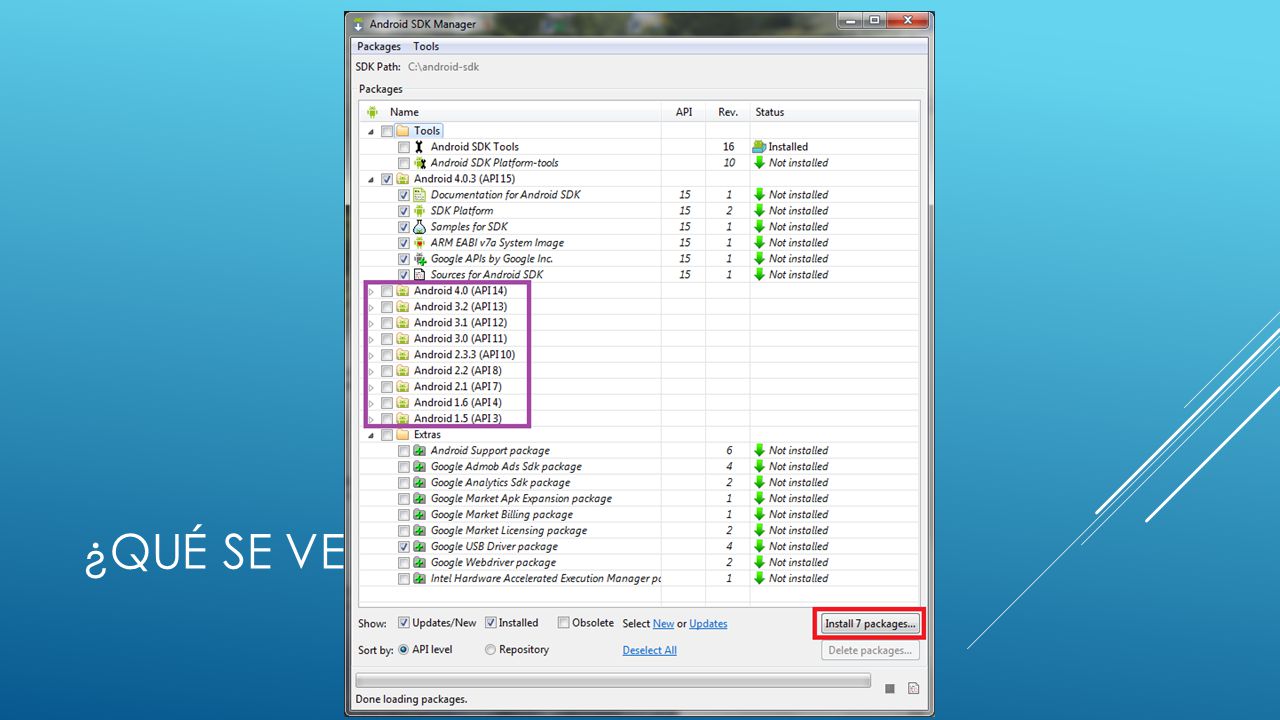Select the Android 1.5 (API 3) row
The width and height of the screenshot is (1280, 720).
pyautogui.click(x=640, y=419)
